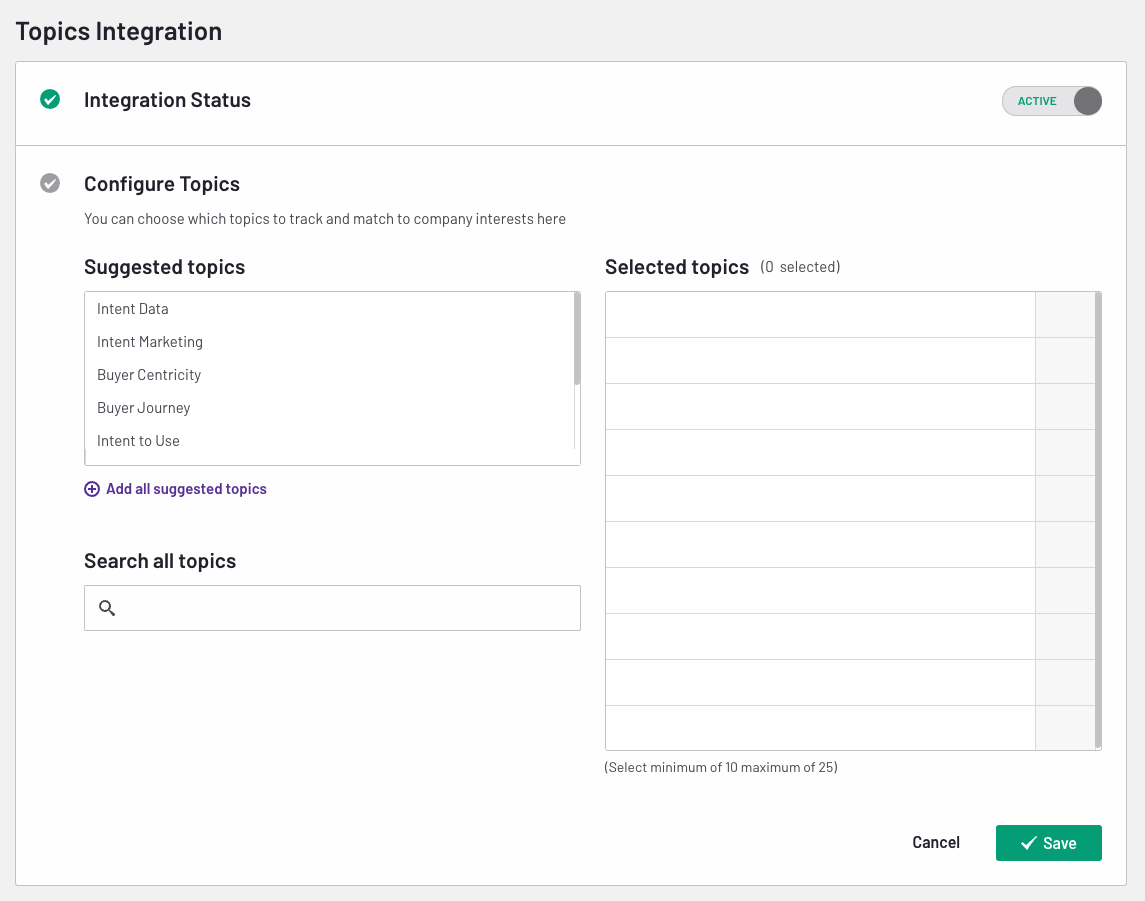Pick the Buyer Journey suggested topic
The image size is (1145, 901).
[144, 408]
